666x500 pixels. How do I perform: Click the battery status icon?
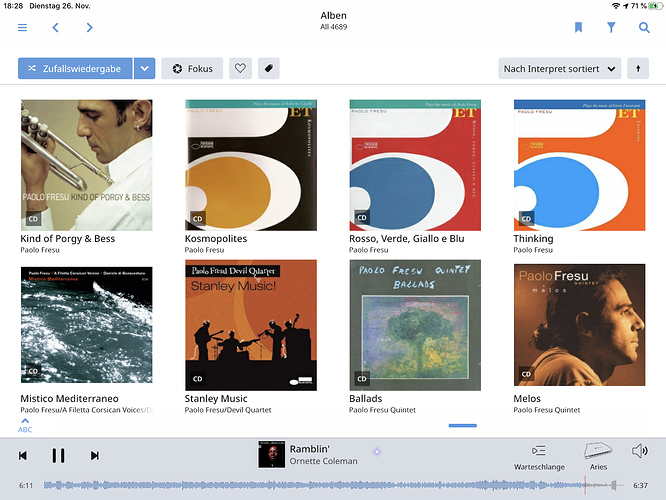[x=654, y=6]
